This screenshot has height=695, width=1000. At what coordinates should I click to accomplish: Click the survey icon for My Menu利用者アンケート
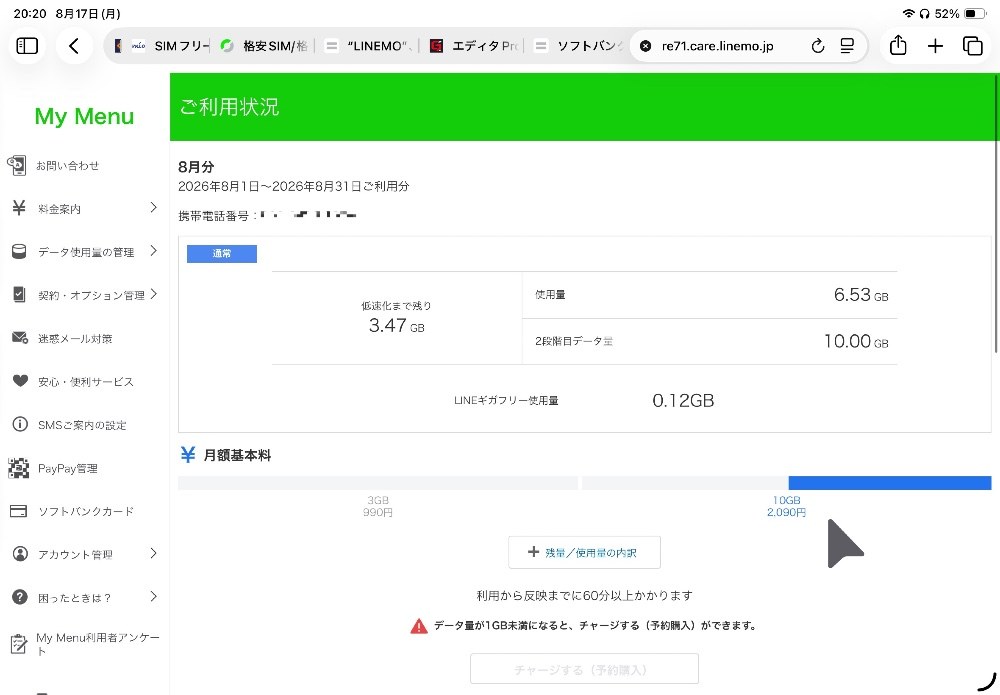(x=19, y=644)
